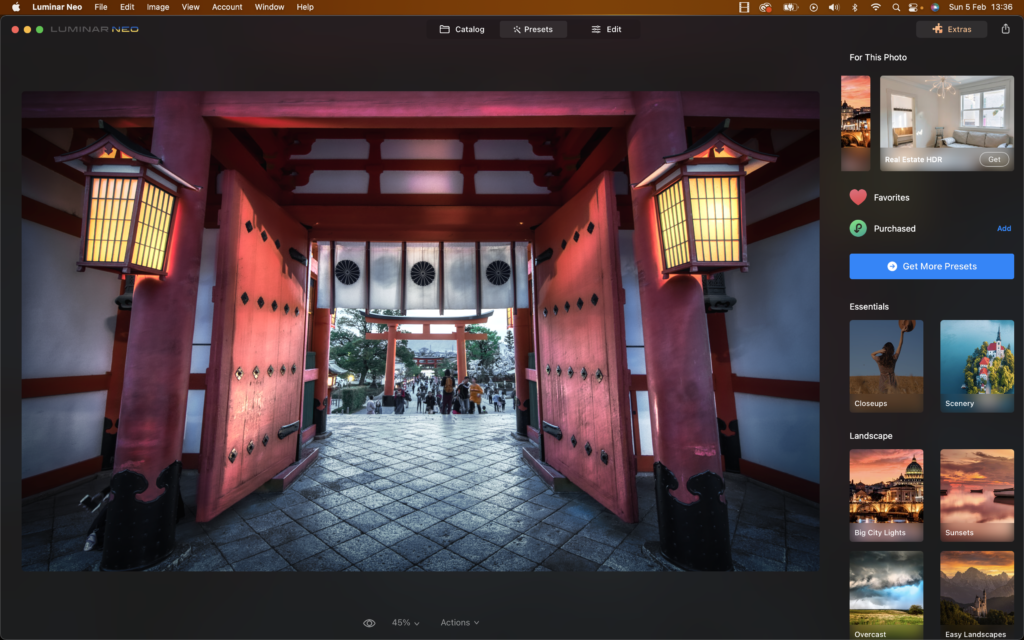
Task: Open the Big City Lights collection
Action: [886, 495]
